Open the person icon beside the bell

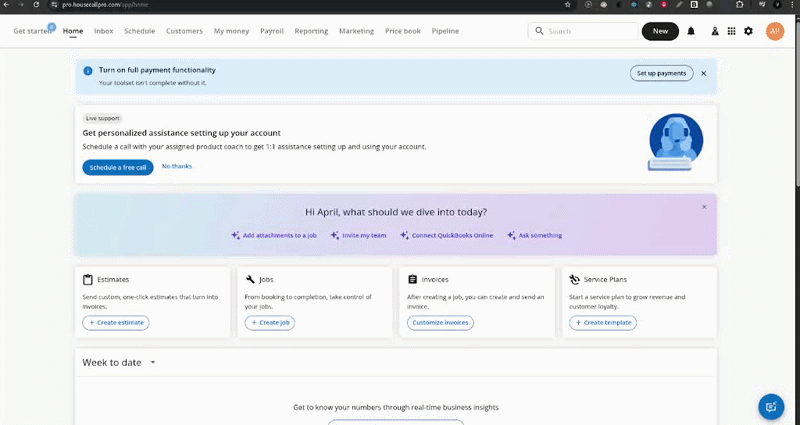tap(715, 31)
